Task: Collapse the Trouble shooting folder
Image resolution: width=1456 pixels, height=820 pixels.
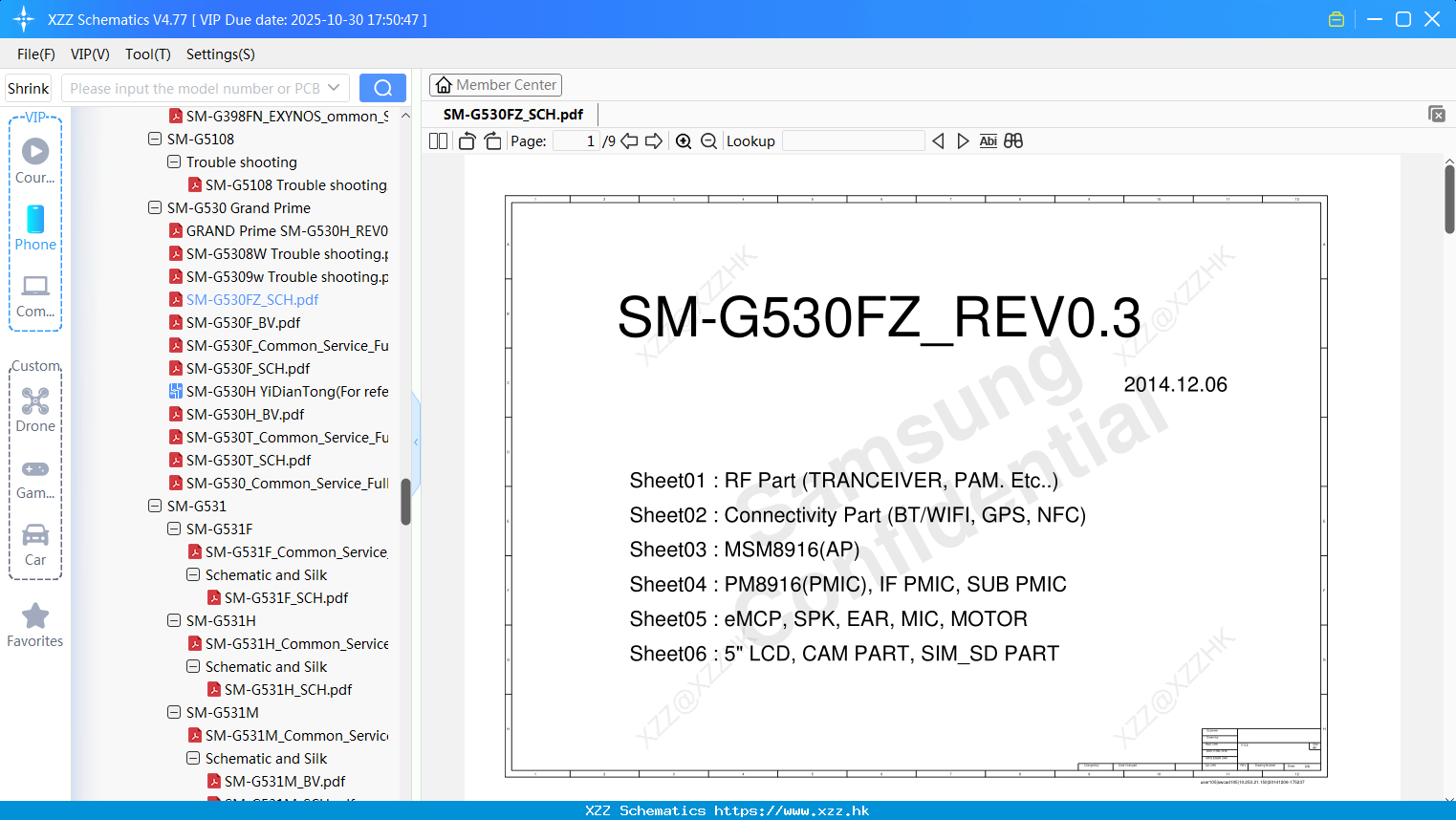Action: click(x=174, y=162)
